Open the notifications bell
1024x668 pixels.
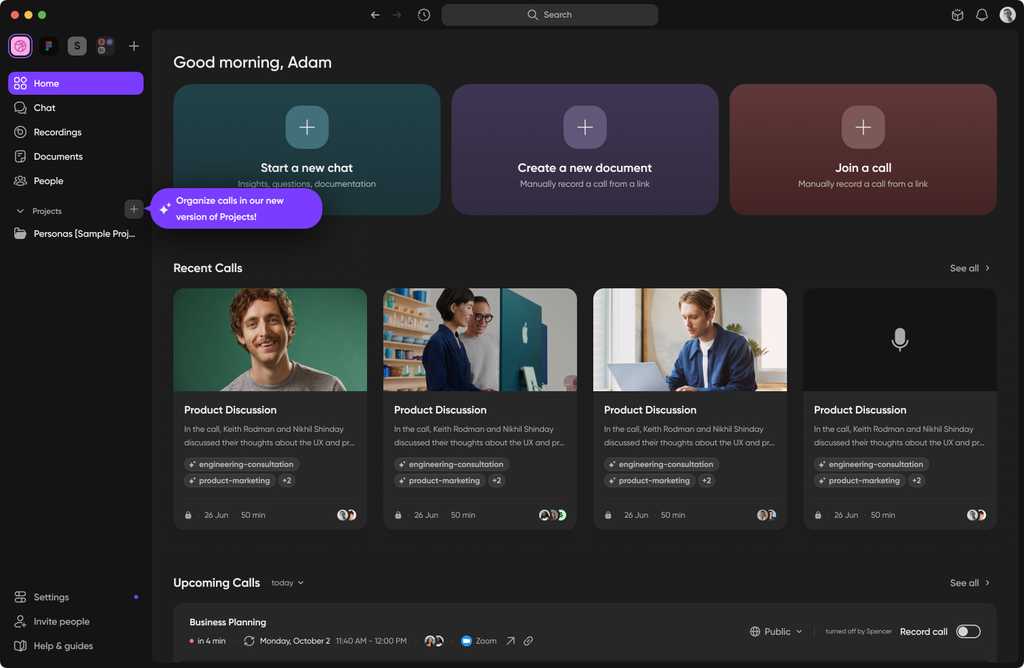(x=982, y=14)
